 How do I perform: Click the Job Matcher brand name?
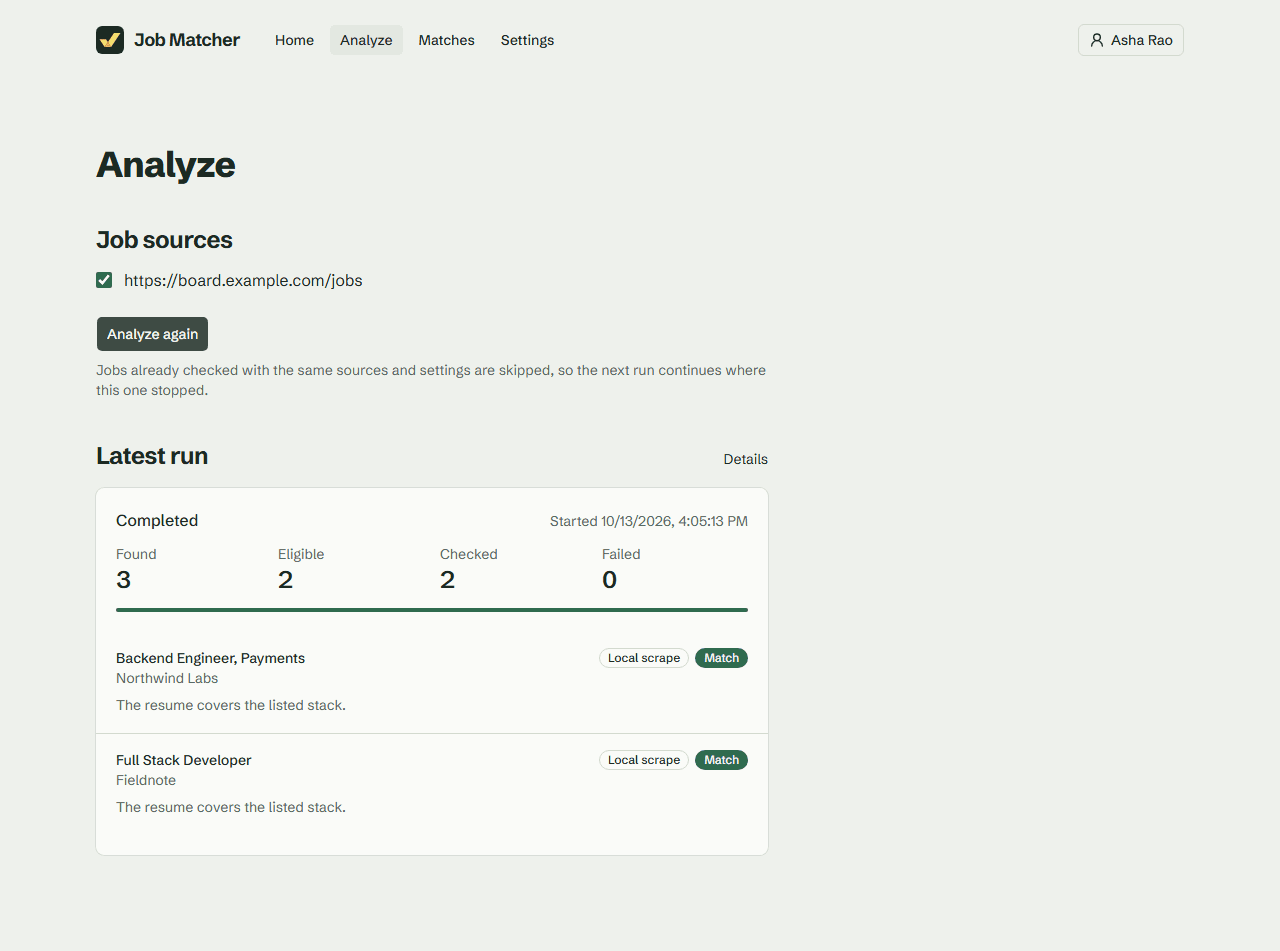[187, 40]
